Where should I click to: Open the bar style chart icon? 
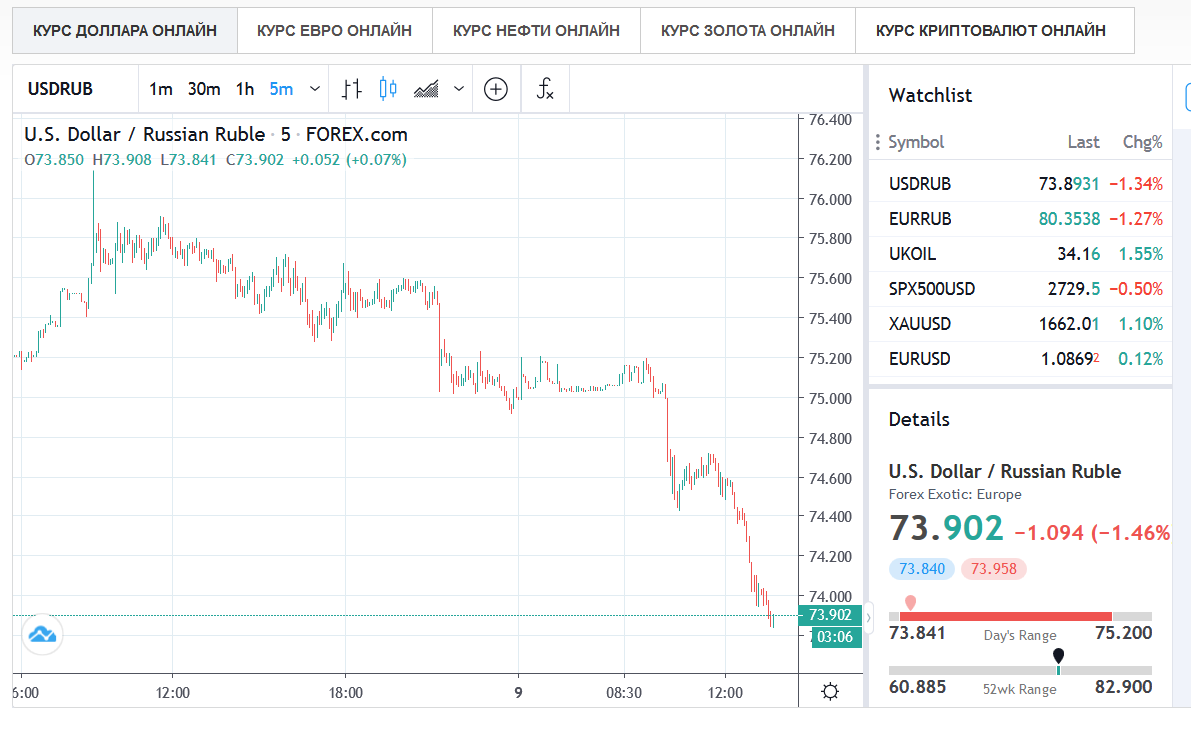pos(352,89)
